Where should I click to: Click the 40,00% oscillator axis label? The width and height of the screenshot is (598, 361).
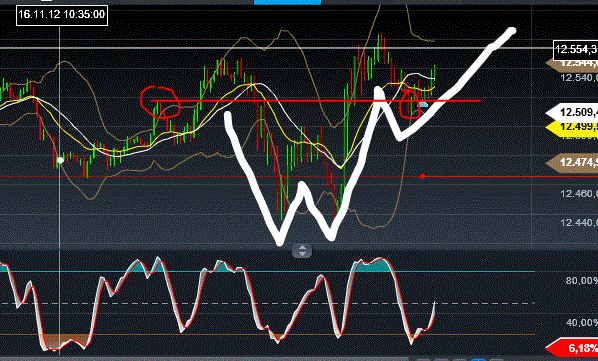(x=582, y=322)
